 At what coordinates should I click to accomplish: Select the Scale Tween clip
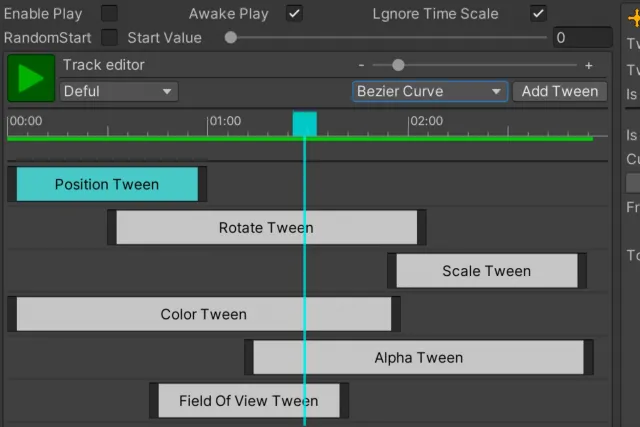487,271
